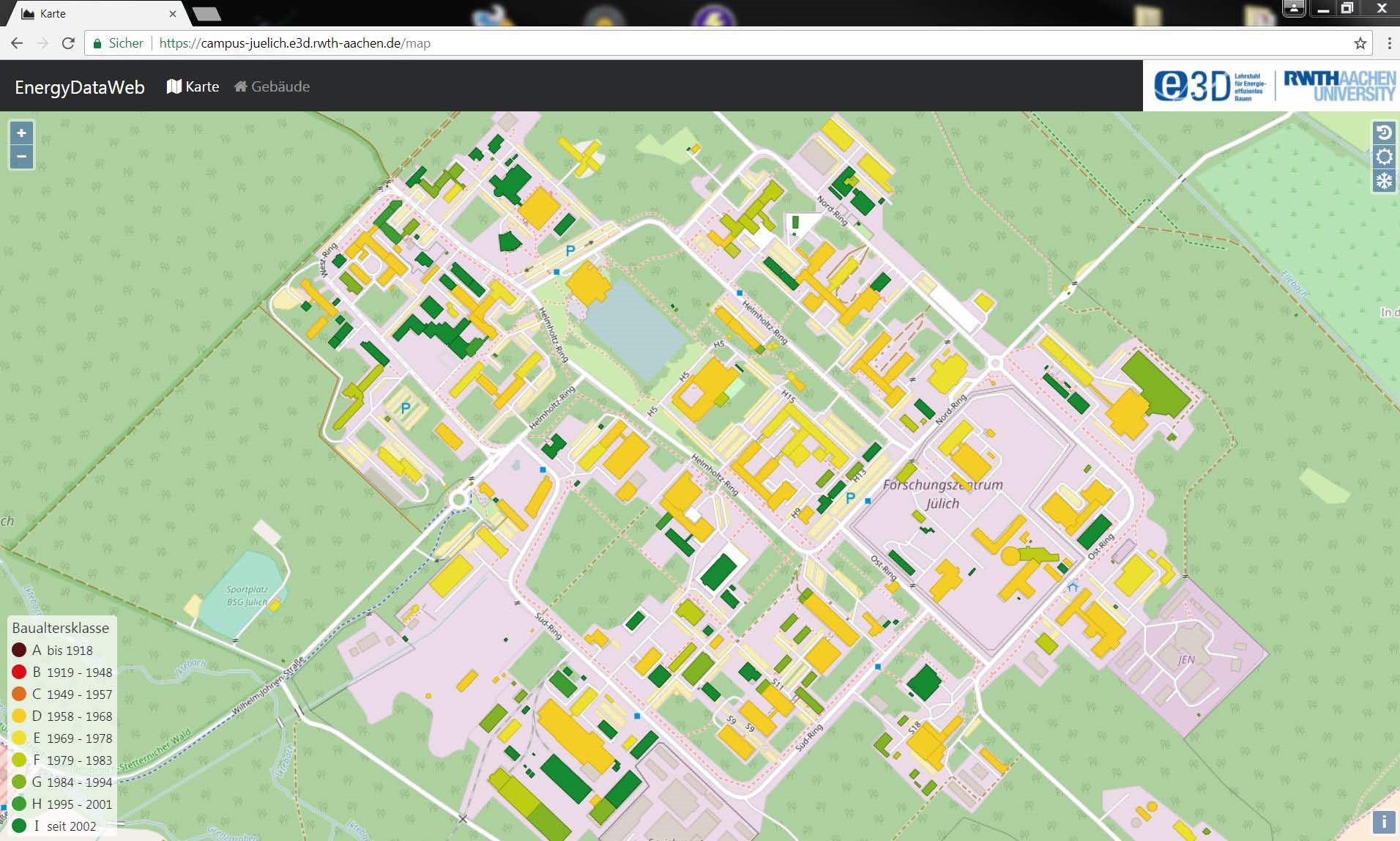This screenshot has width=1400, height=841.
Task: Click the 'S18' map label
Action: [x=914, y=728]
